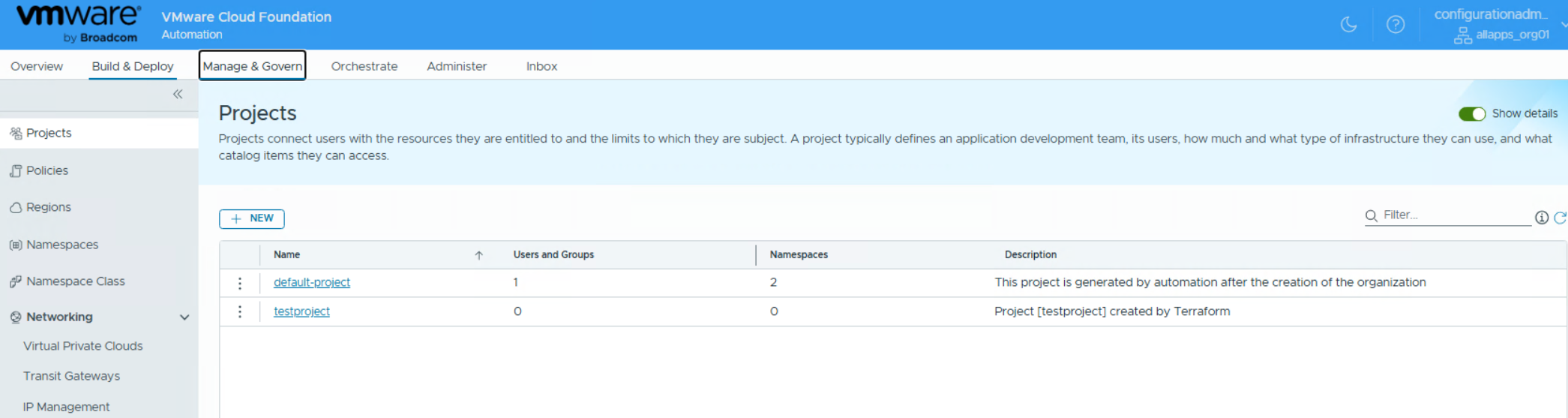
Task: Open the default-project link
Action: coord(312,282)
